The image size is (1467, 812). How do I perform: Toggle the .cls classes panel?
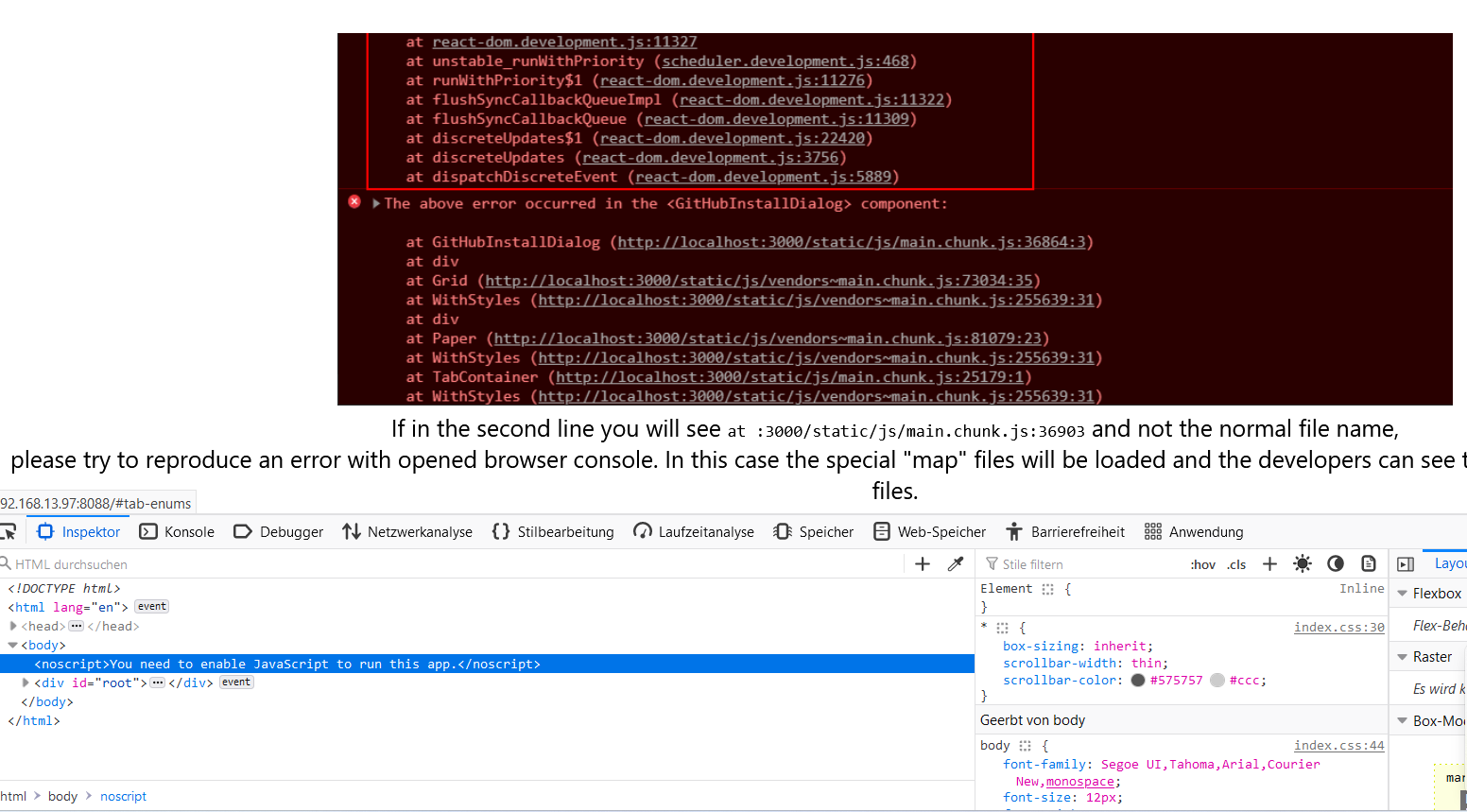click(1236, 564)
